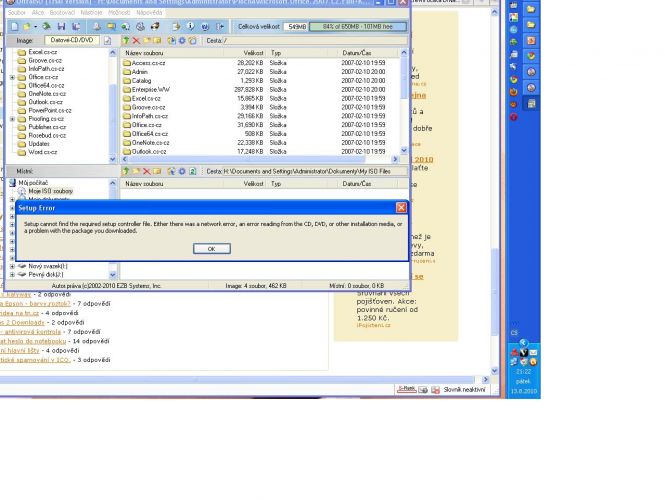
Task: Click the blue gear icon in the Image toolbar
Action: (x=182, y=40)
